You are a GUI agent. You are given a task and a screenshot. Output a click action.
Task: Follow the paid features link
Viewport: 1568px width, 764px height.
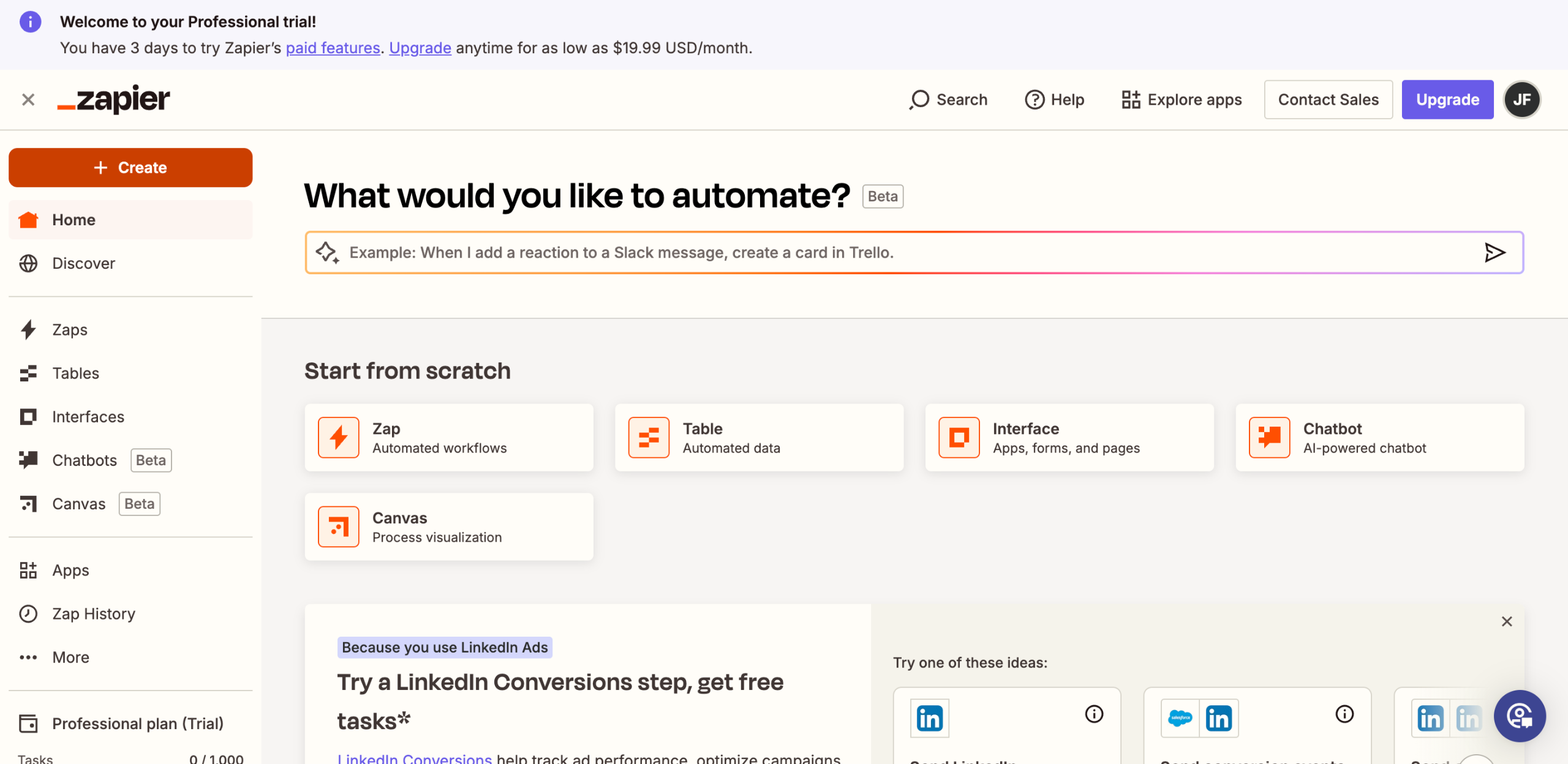(333, 48)
